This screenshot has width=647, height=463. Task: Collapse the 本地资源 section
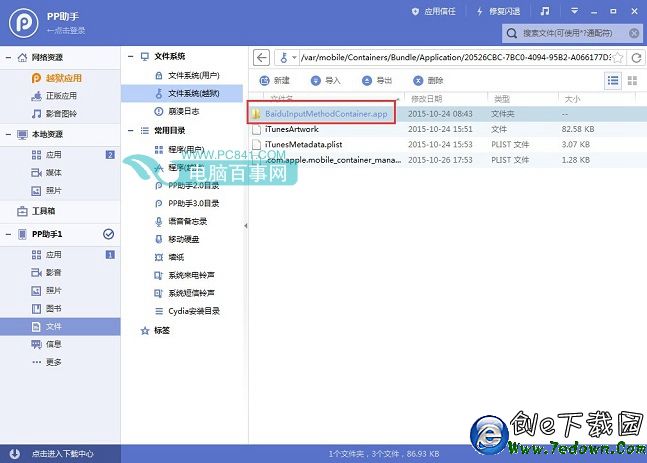[x=8, y=134]
